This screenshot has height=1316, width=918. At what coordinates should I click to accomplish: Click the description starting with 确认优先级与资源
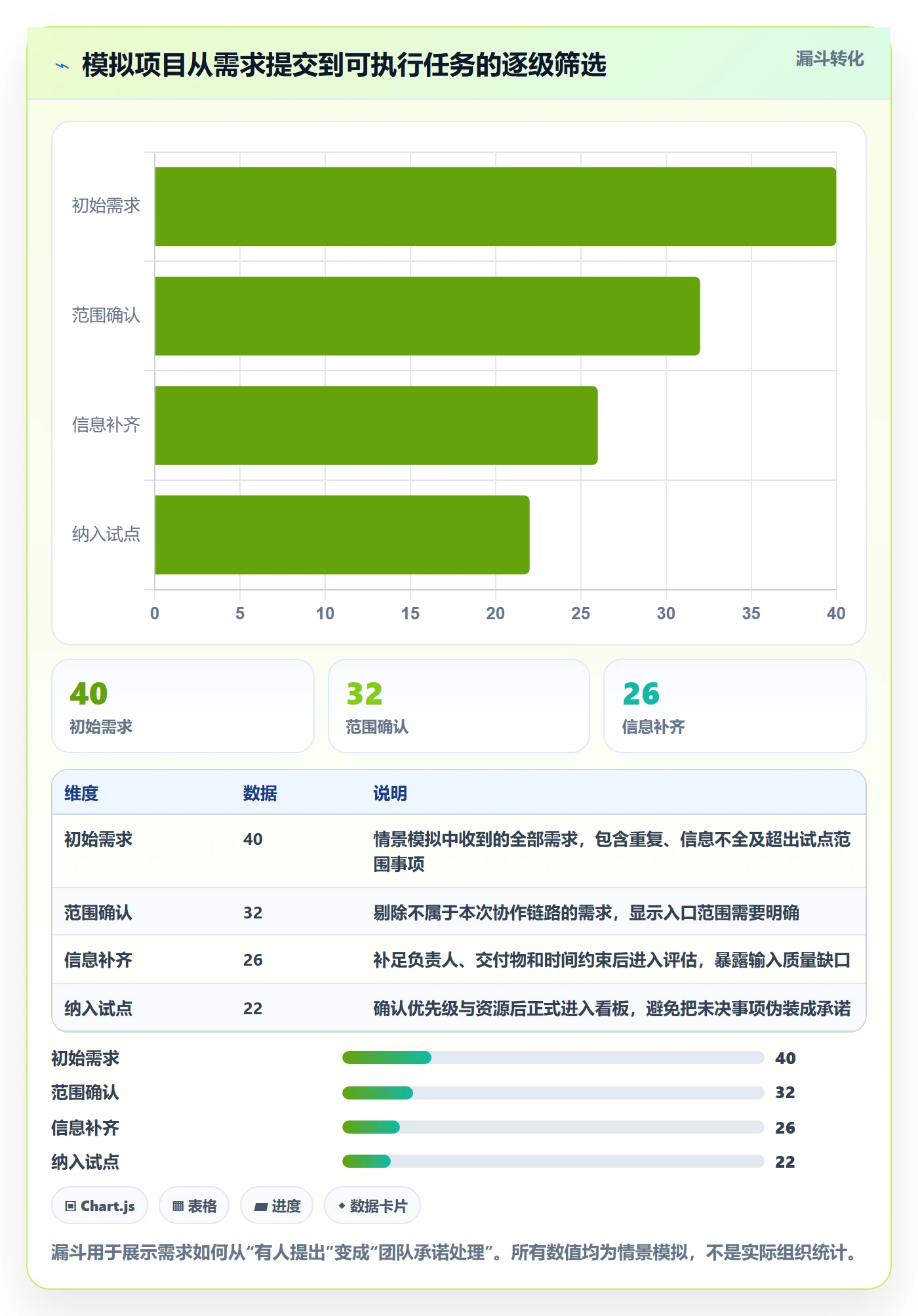612,1008
